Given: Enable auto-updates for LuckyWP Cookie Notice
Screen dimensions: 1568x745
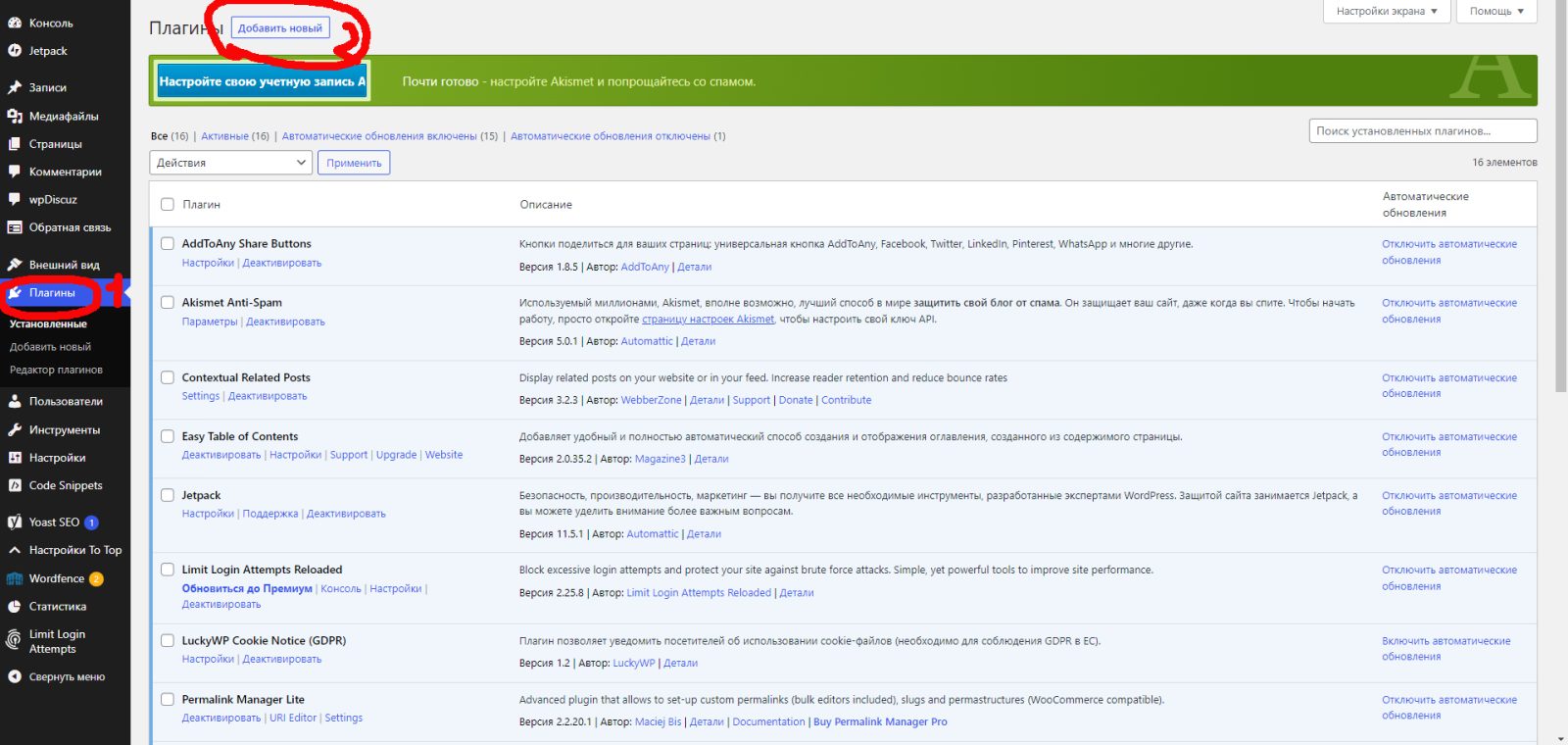Looking at the screenshot, I should [x=1446, y=649].
